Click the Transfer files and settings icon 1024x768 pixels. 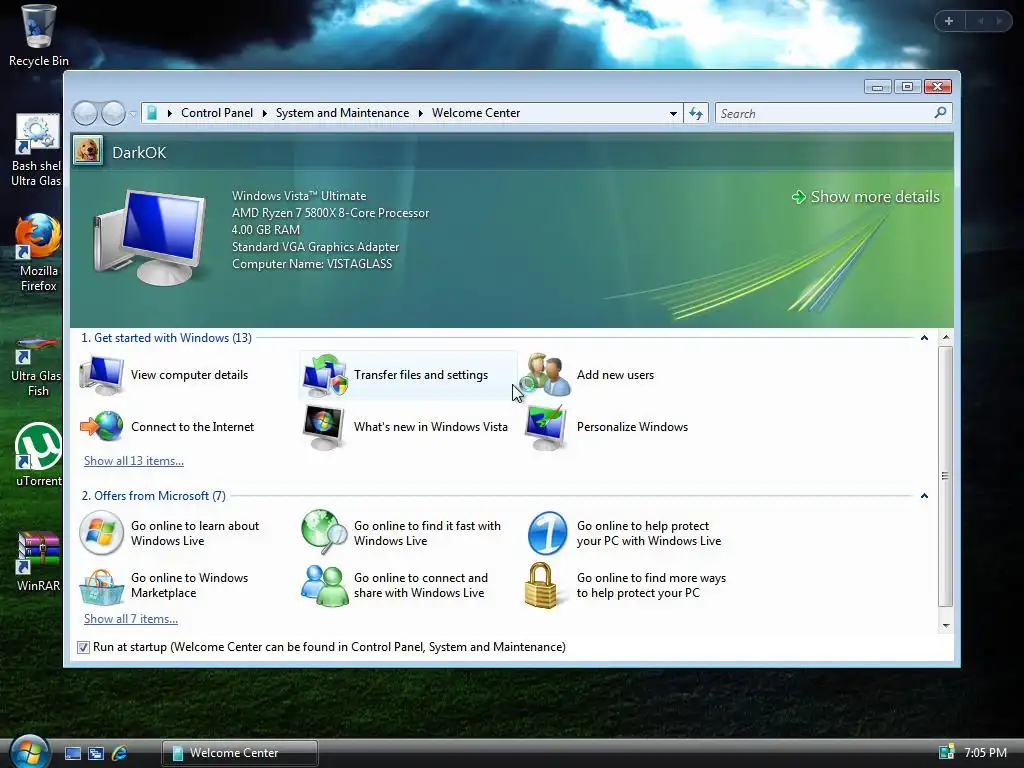point(325,376)
